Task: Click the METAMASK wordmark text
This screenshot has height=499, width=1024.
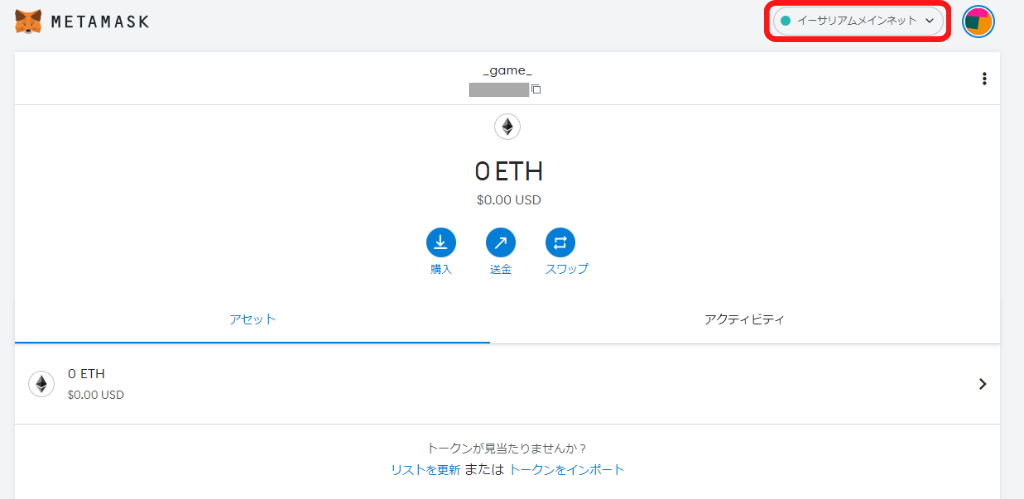Action: point(101,22)
